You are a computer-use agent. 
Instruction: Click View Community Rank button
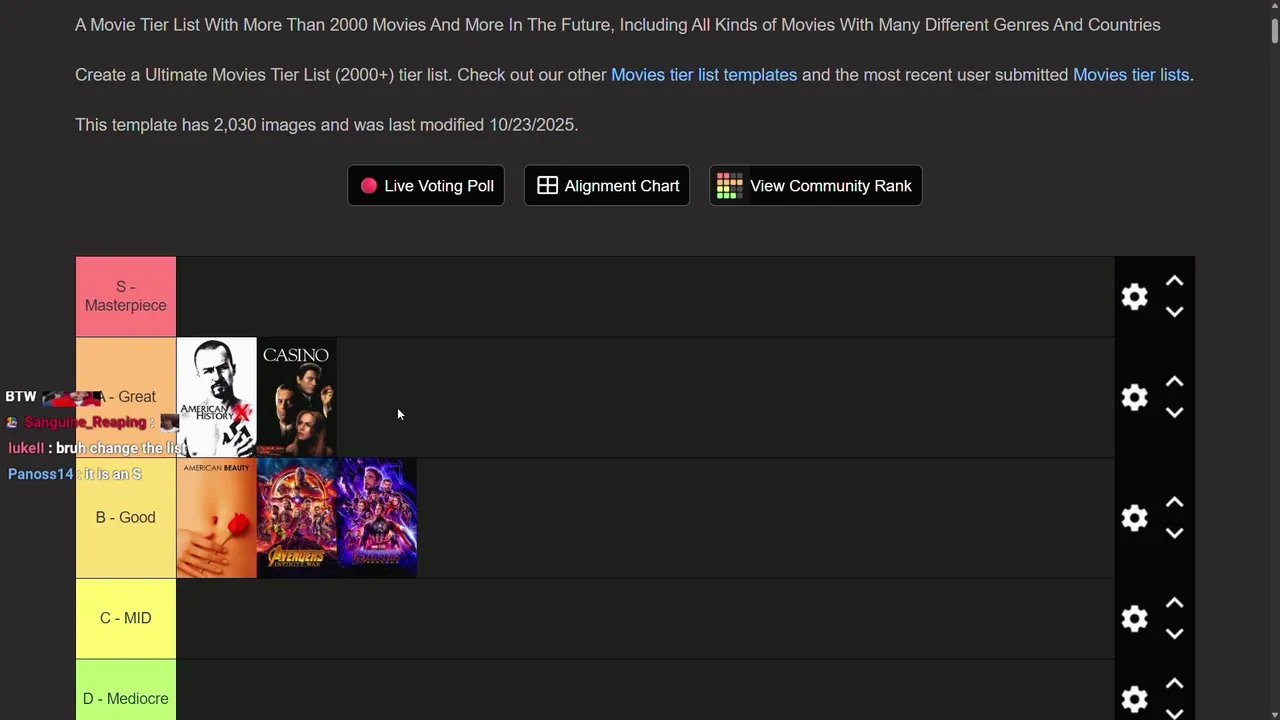816,186
